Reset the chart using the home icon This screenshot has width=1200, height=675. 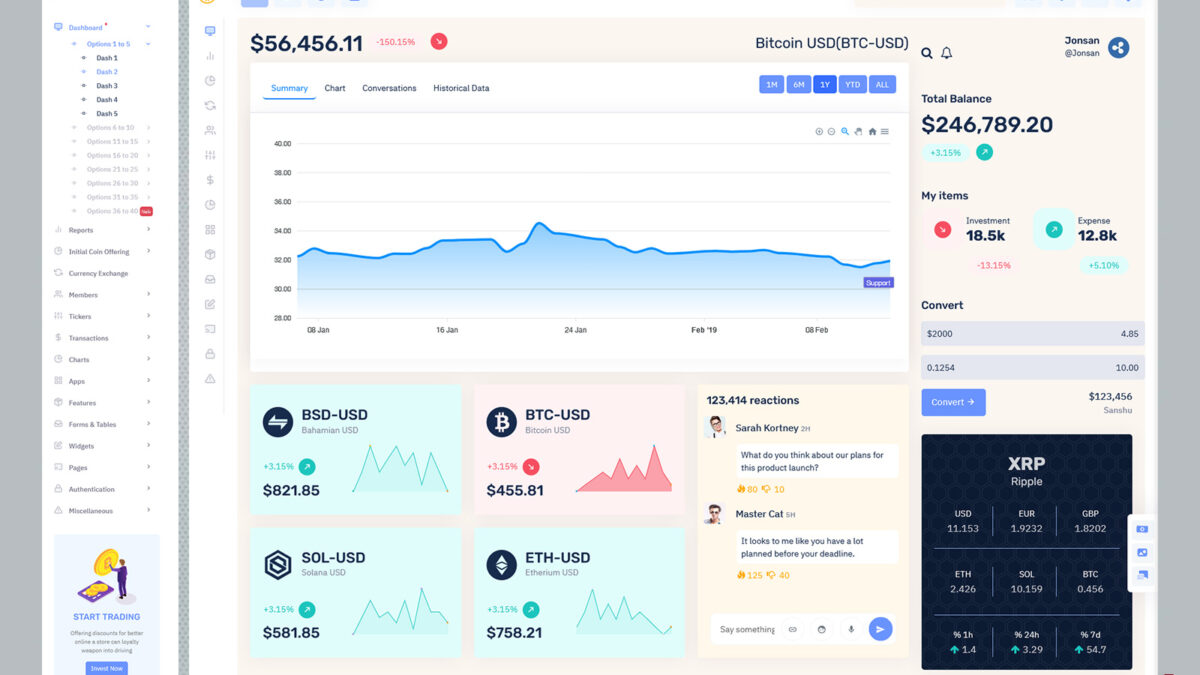pyautogui.click(x=873, y=131)
